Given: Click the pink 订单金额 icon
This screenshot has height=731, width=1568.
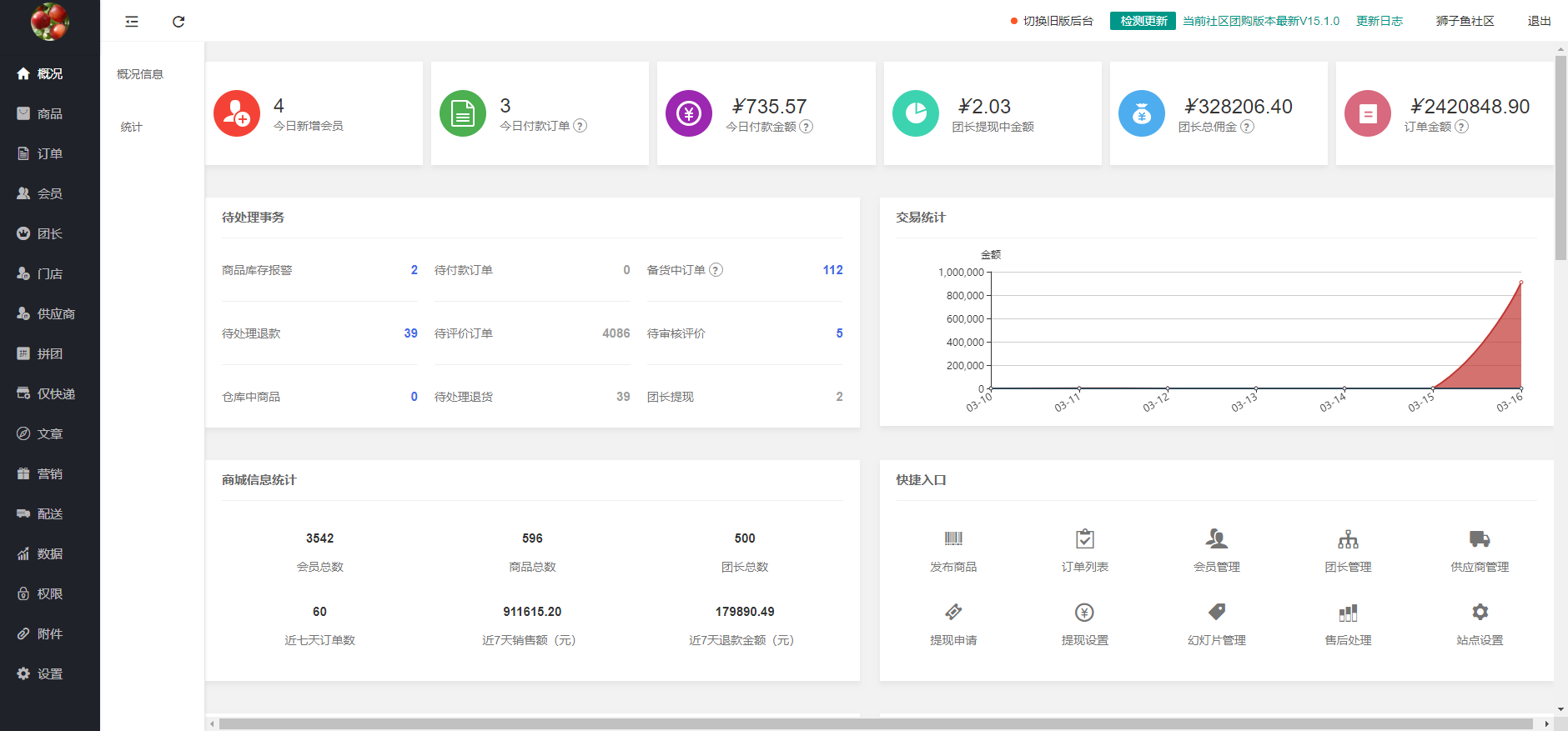Looking at the screenshot, I should tap(1368, 113).
